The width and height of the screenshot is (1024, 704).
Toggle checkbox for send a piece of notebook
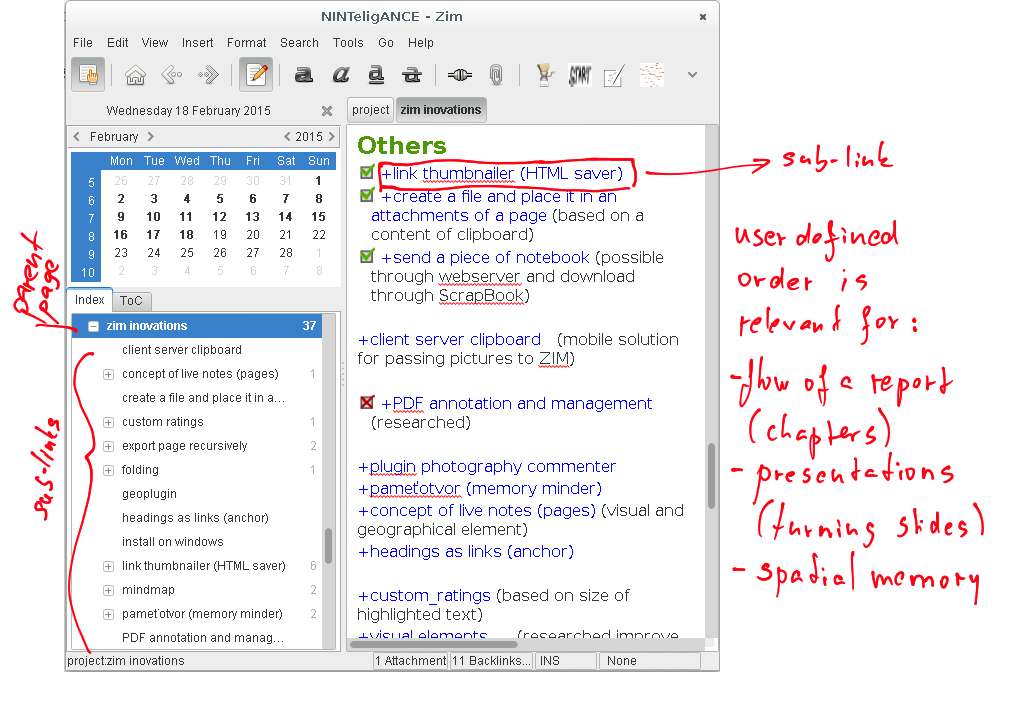[x=366, y=257]
